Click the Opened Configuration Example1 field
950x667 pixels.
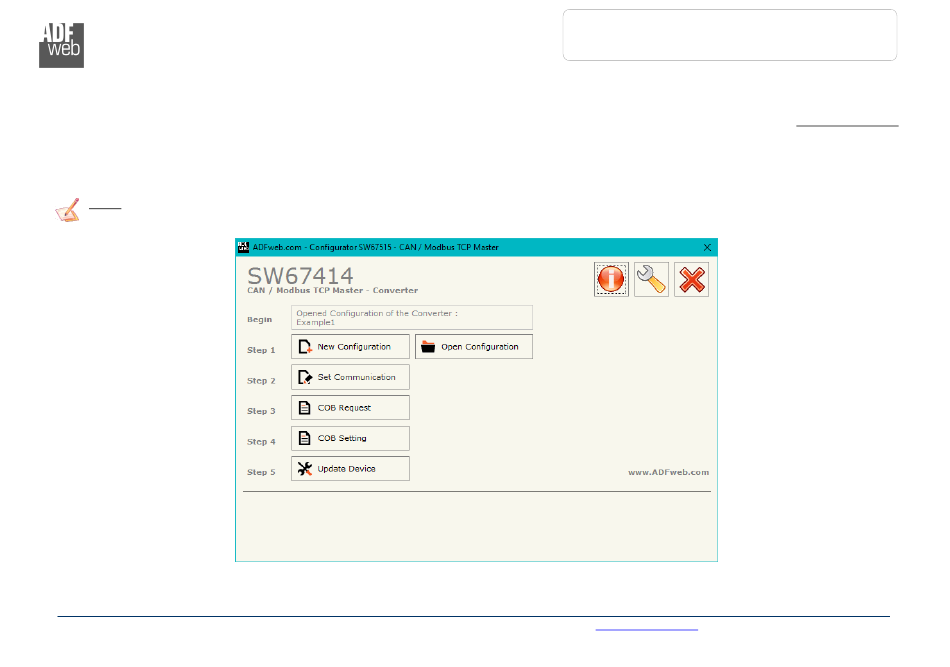tap(412, 317)
